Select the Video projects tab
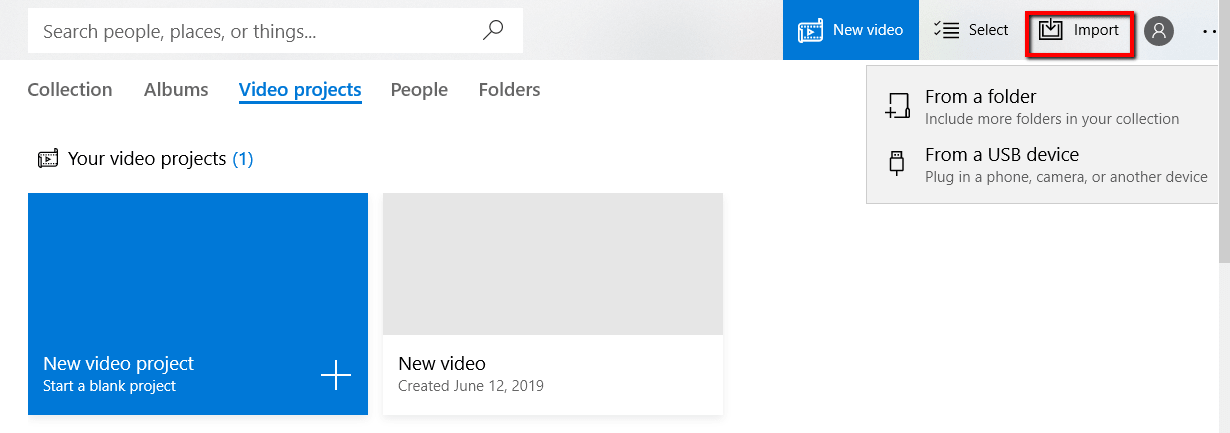 click(x=300, y=90)
